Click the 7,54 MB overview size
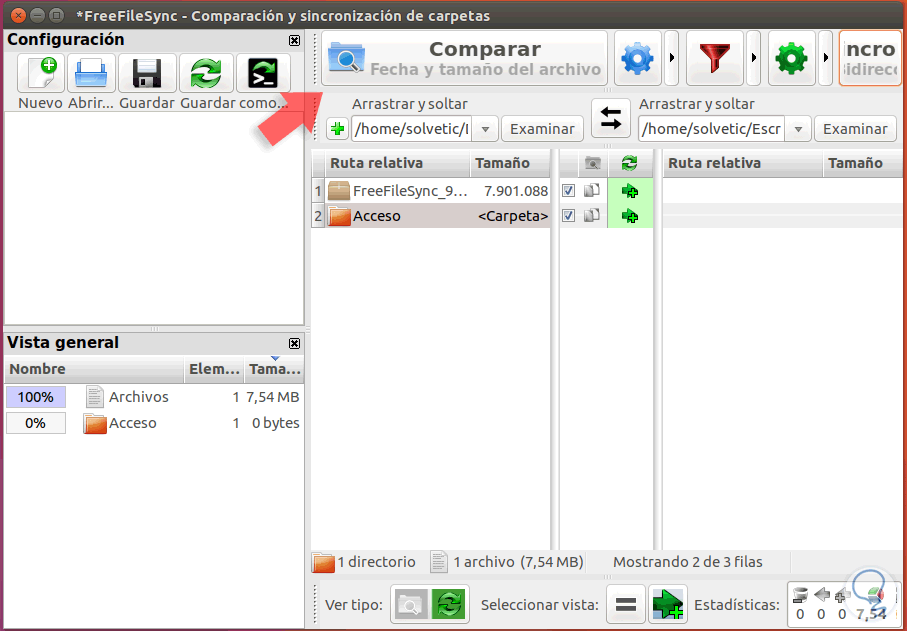Viewport: 907px width, 631px height. 272,397
